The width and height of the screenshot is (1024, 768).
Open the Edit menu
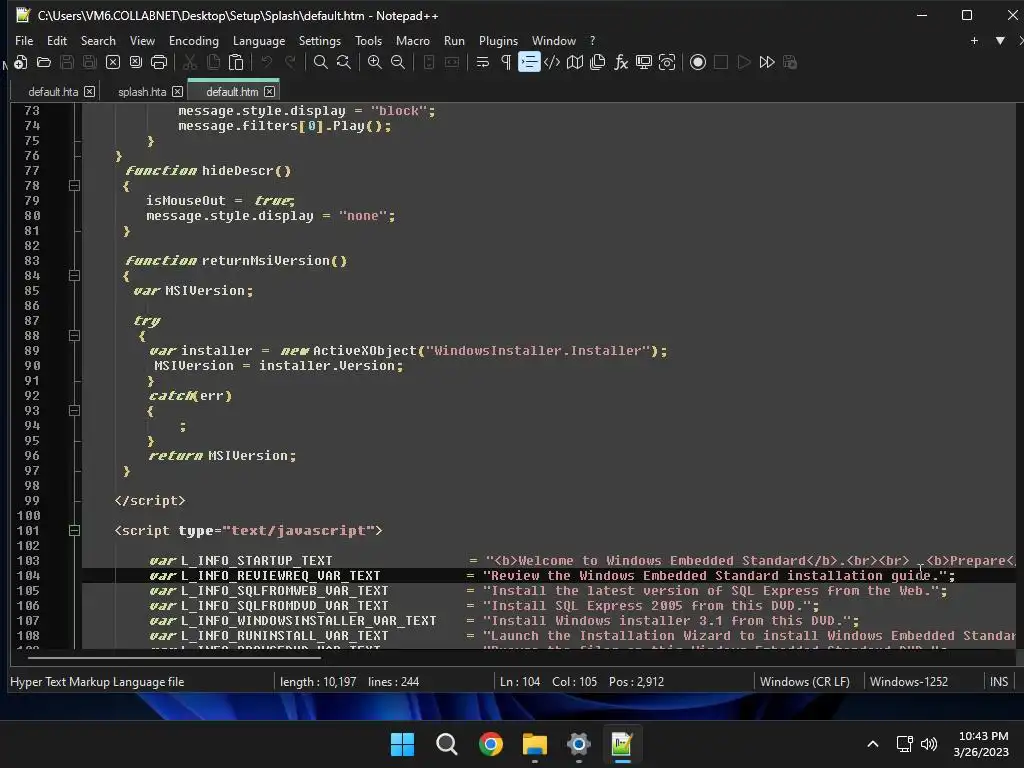tap(57, 40)
